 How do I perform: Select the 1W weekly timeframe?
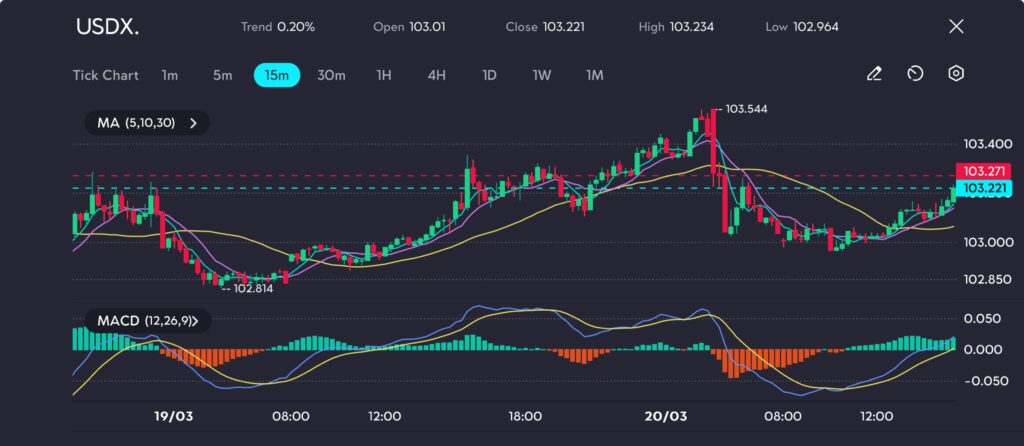click(x=542, y=74)
